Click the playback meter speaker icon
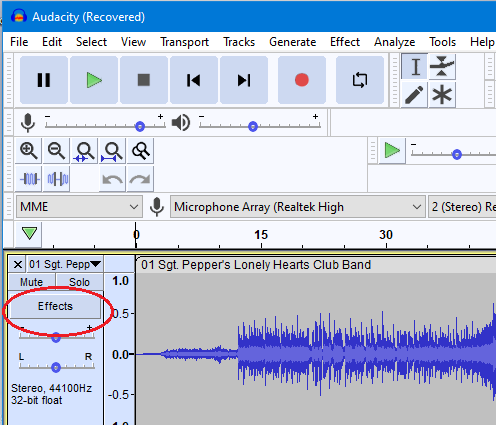Viewport: 496px width, 425px height. (x=181, y=122)
